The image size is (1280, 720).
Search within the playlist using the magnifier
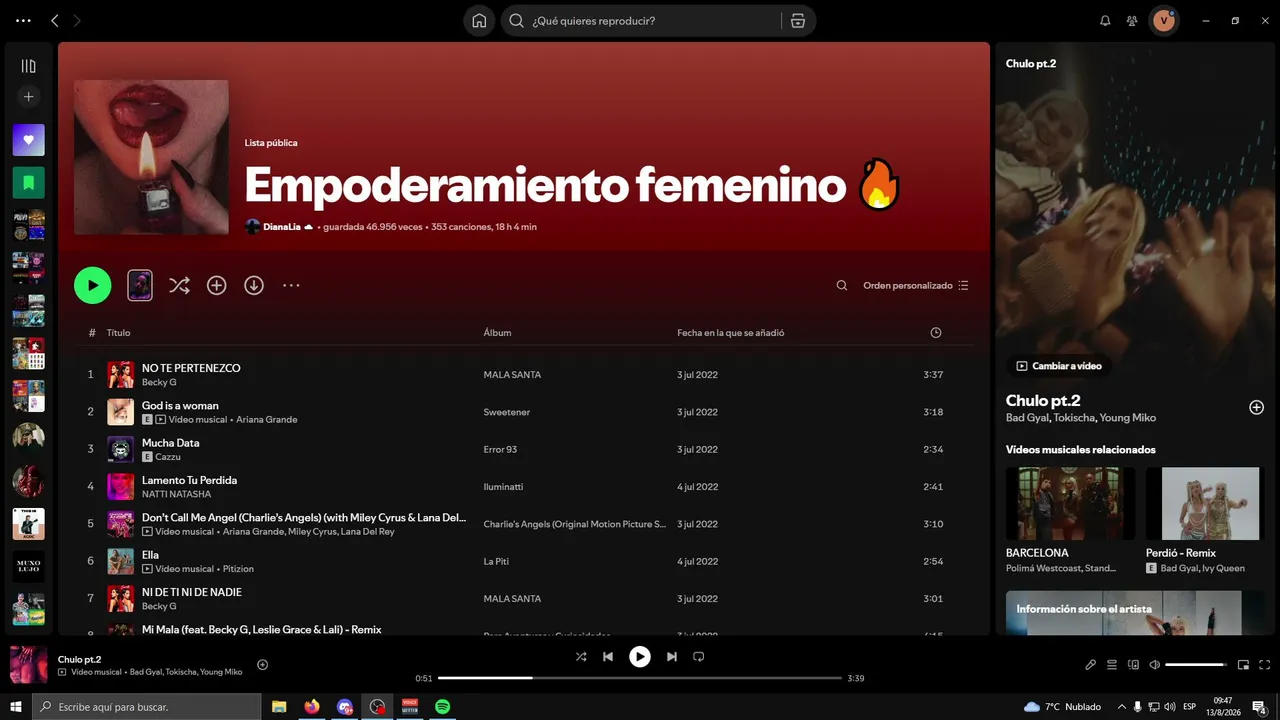[842, 286]
